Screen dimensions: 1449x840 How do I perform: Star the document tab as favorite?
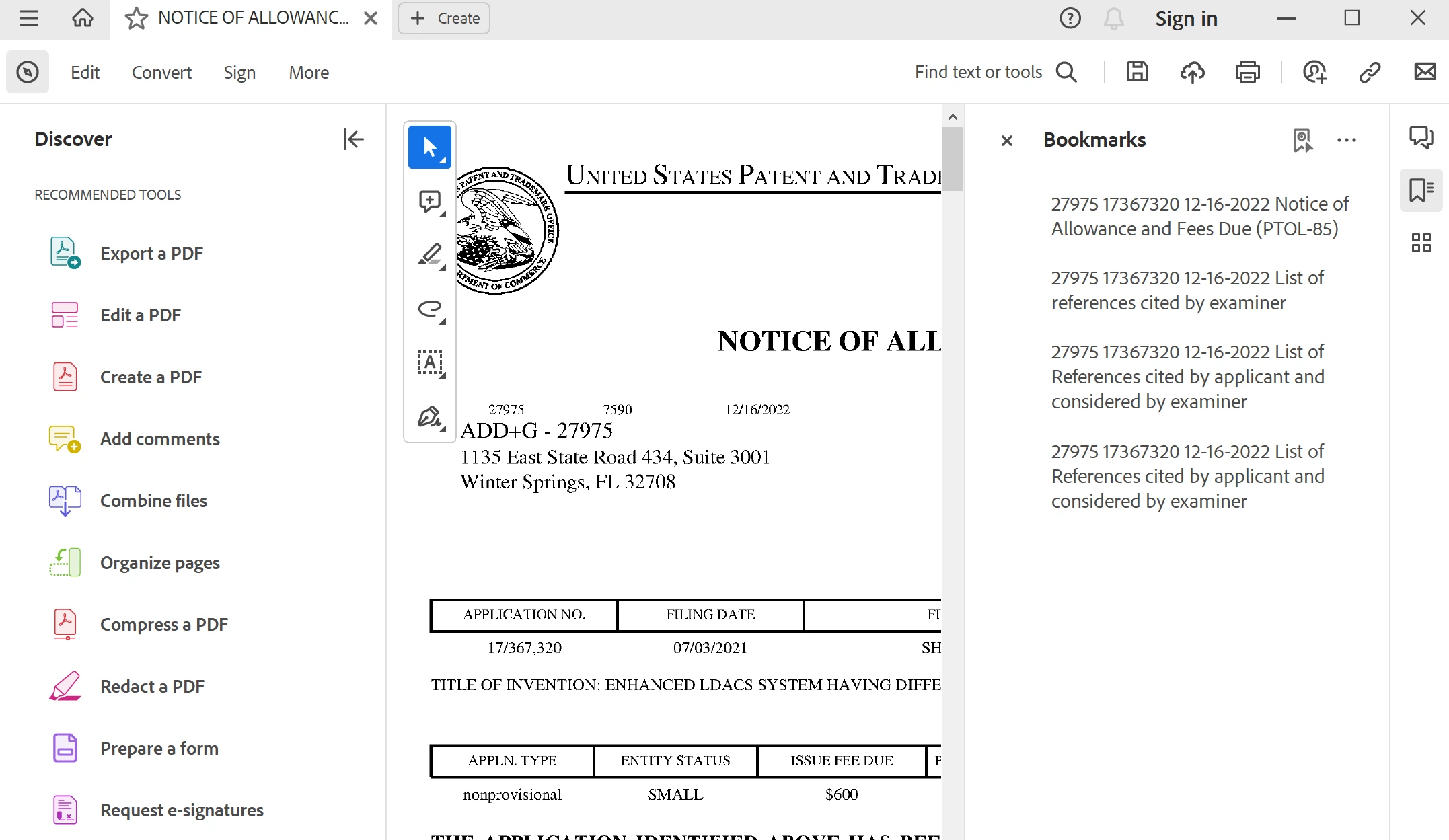[x=137, y=18]
